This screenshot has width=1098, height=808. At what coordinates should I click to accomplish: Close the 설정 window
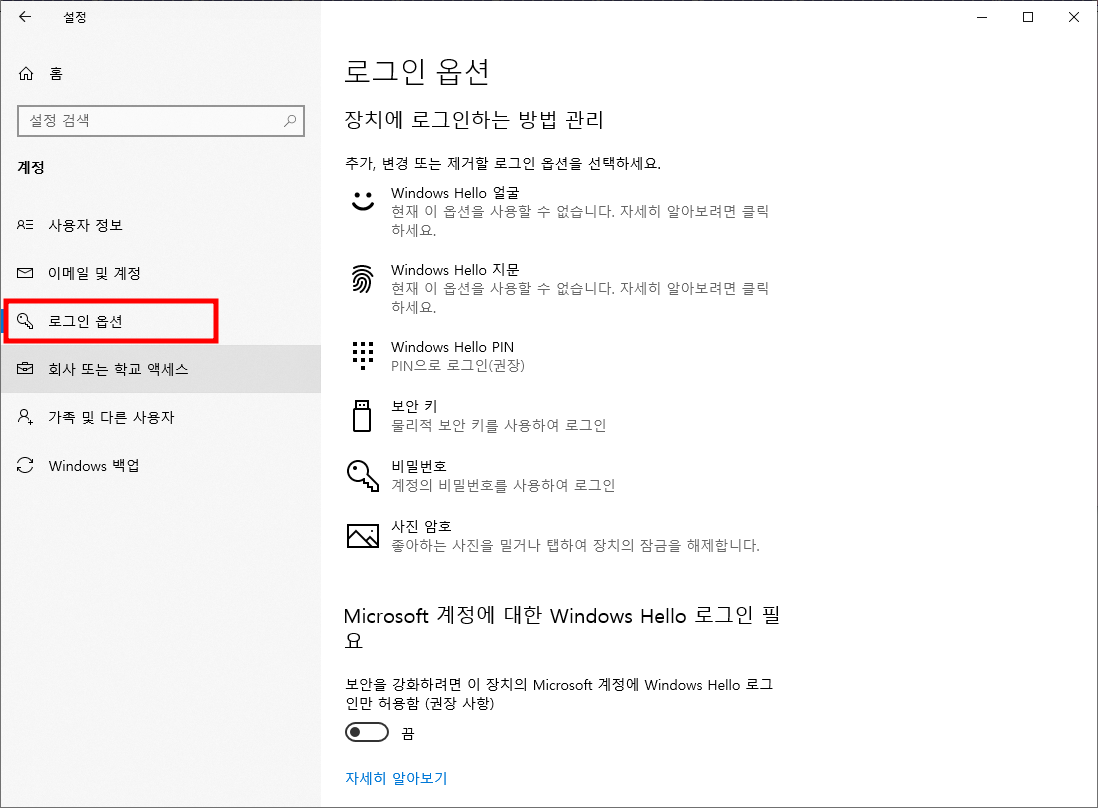1073,17
